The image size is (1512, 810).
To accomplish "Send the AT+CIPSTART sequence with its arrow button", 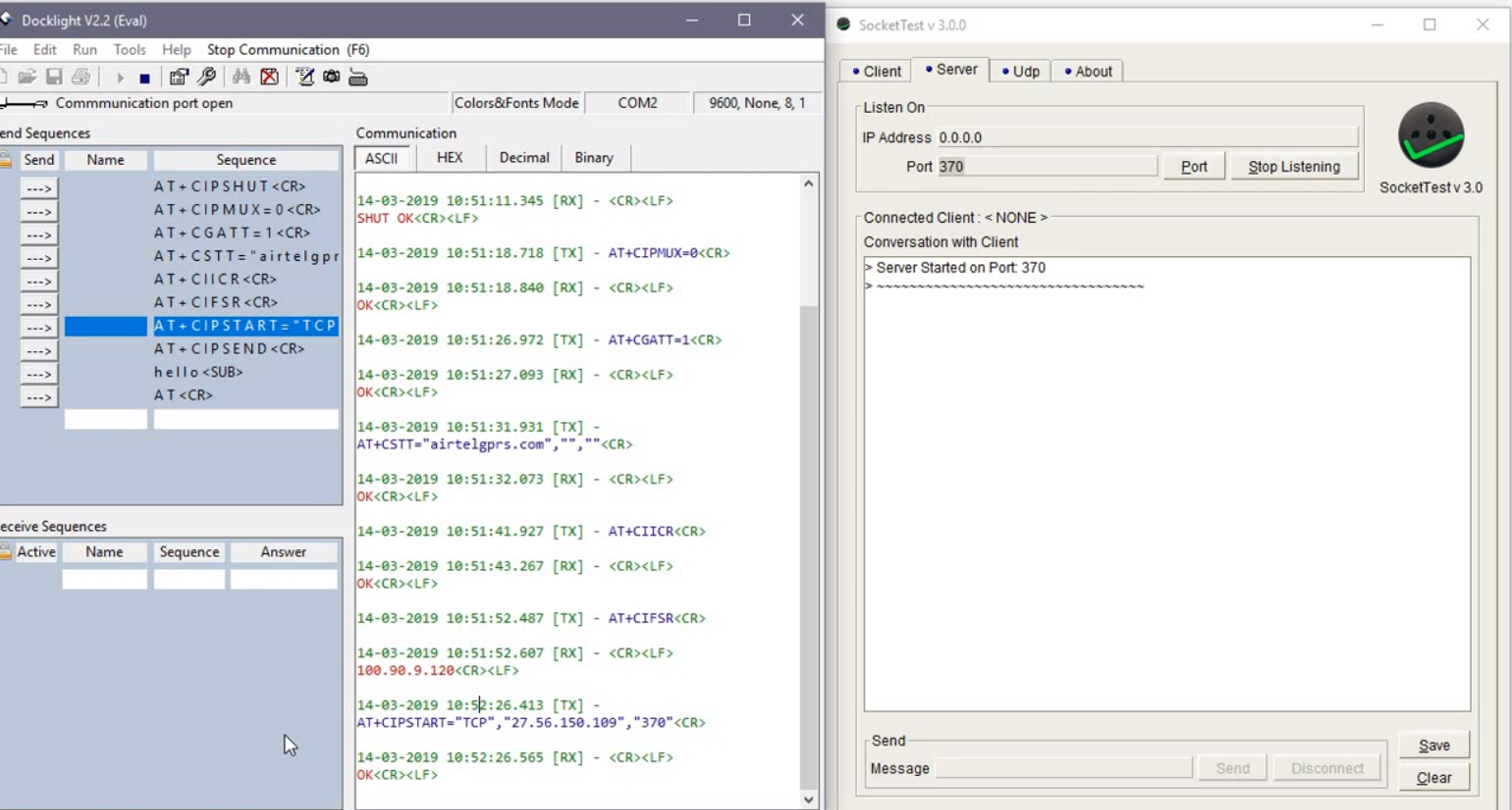I will click(39, 327).
